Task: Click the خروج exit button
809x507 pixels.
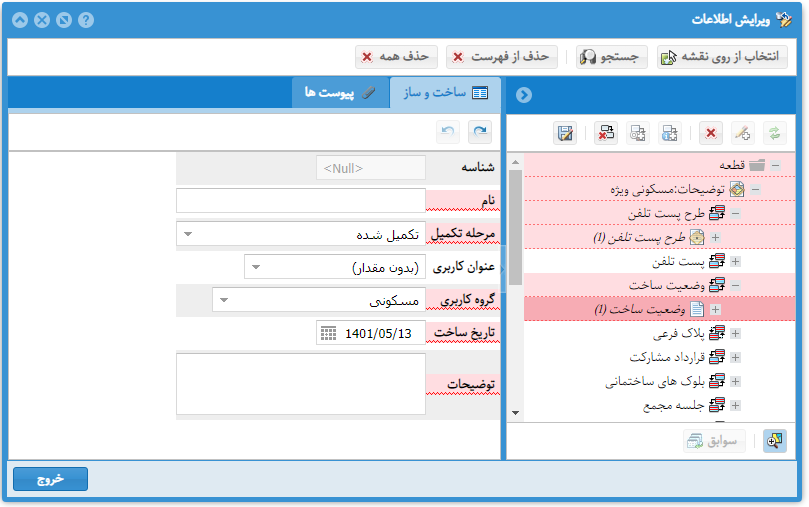Action: pyautogui.click(x=51, y=479)
